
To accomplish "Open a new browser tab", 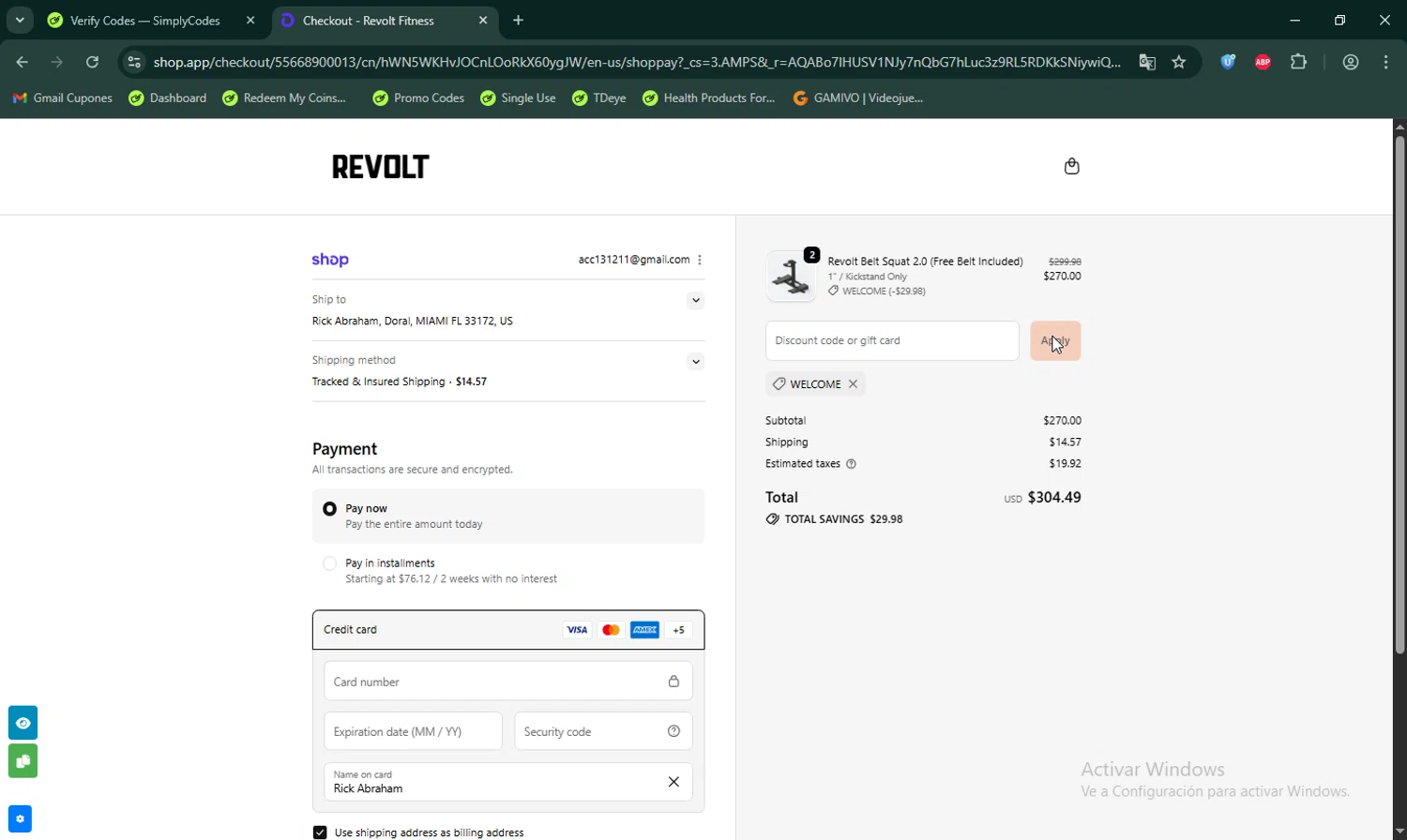I will click(518, 21).
